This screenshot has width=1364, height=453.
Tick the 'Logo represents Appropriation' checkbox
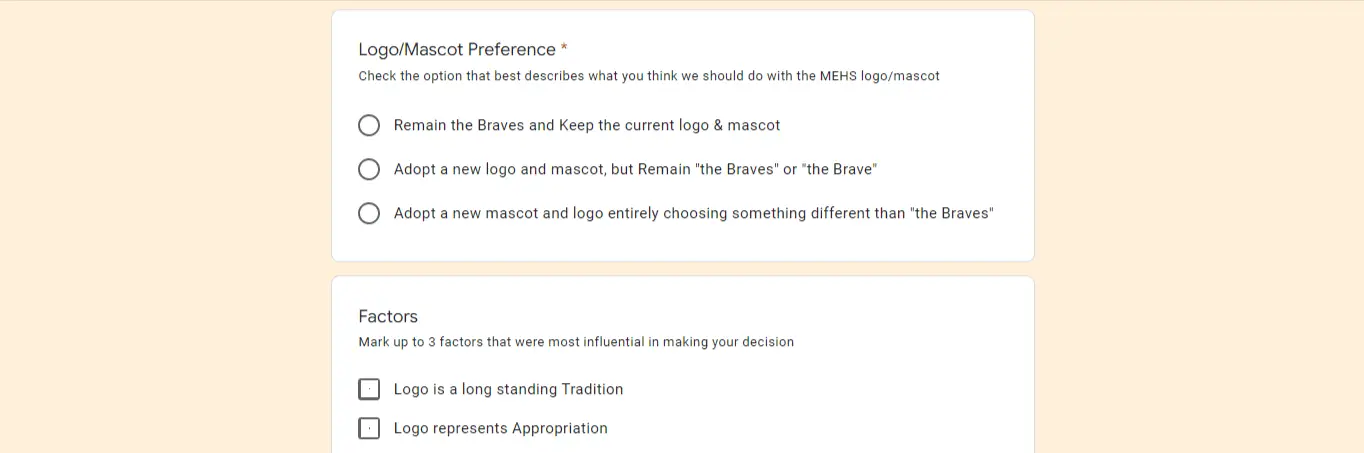tap(369, 428)
